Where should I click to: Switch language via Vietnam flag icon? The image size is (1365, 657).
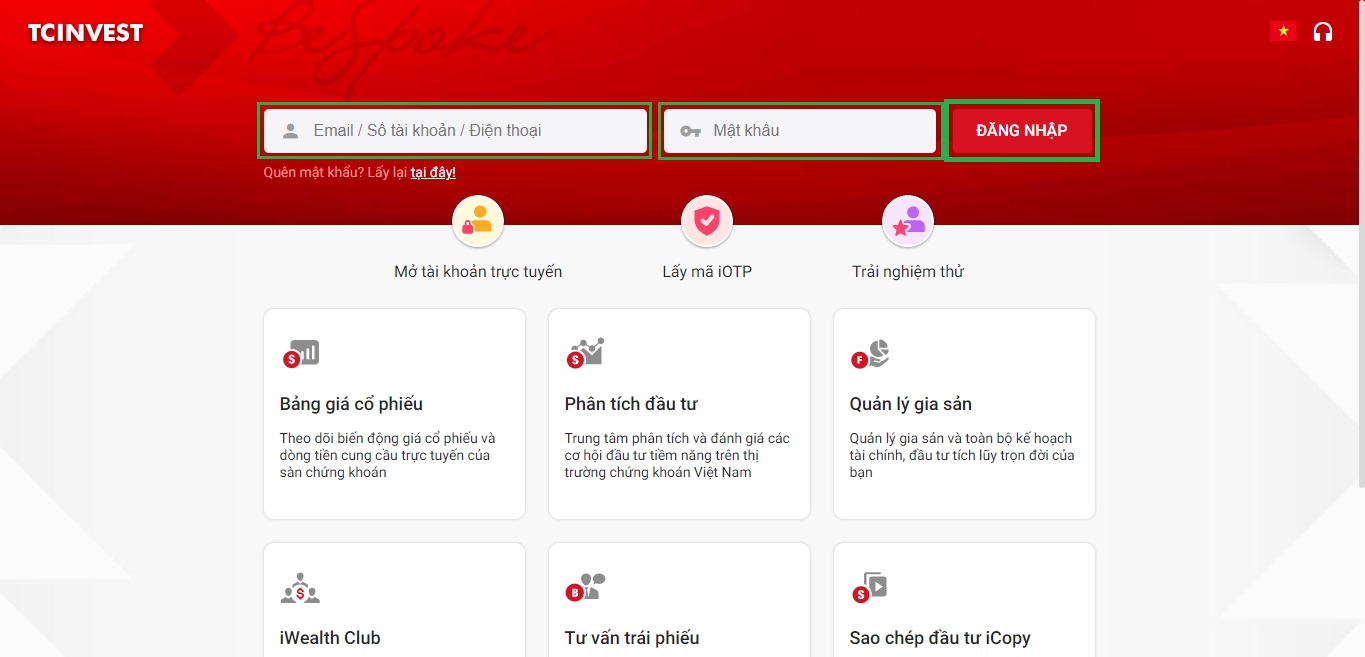(1283, 32)
